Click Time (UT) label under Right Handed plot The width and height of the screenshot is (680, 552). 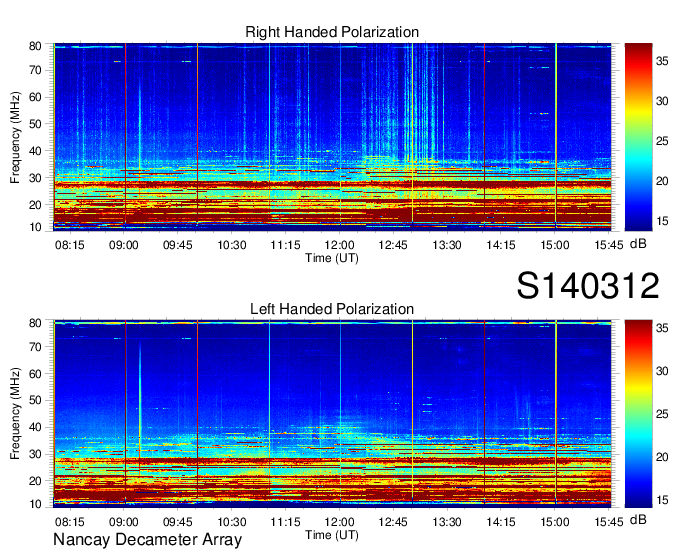pyautogui.click(x=332, y=258)
